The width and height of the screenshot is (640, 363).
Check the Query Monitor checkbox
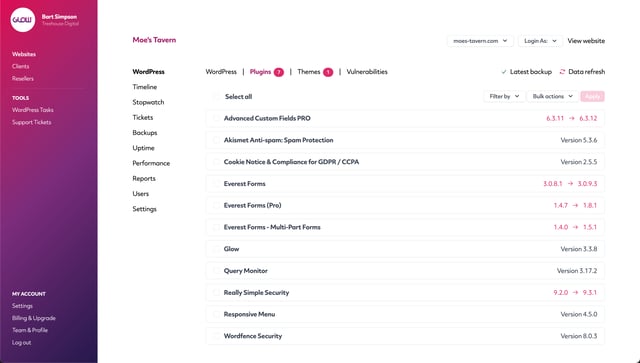coord(216,271)
